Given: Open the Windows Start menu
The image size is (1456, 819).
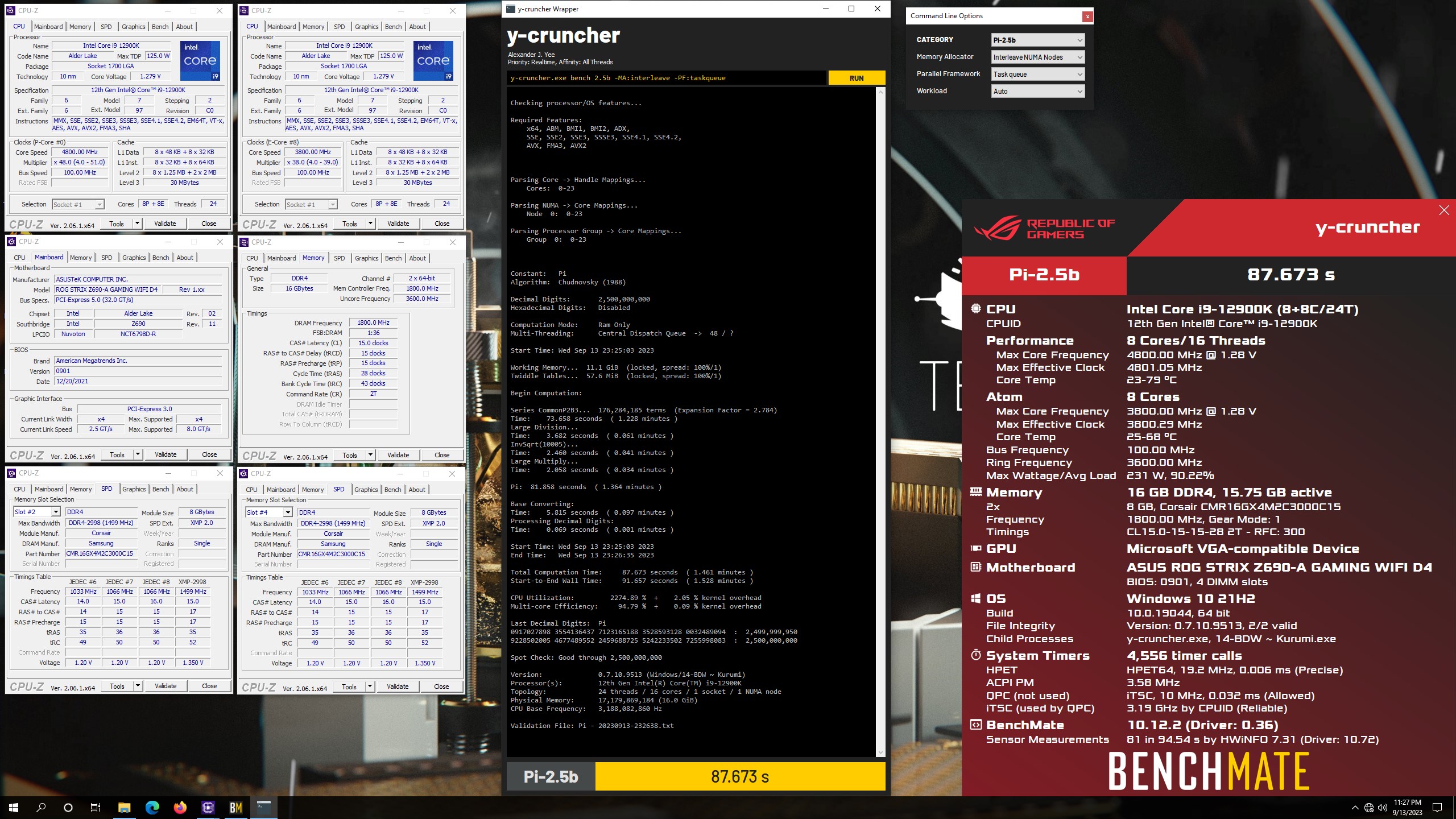Looking at the screenshot, I should coord(14,807).
